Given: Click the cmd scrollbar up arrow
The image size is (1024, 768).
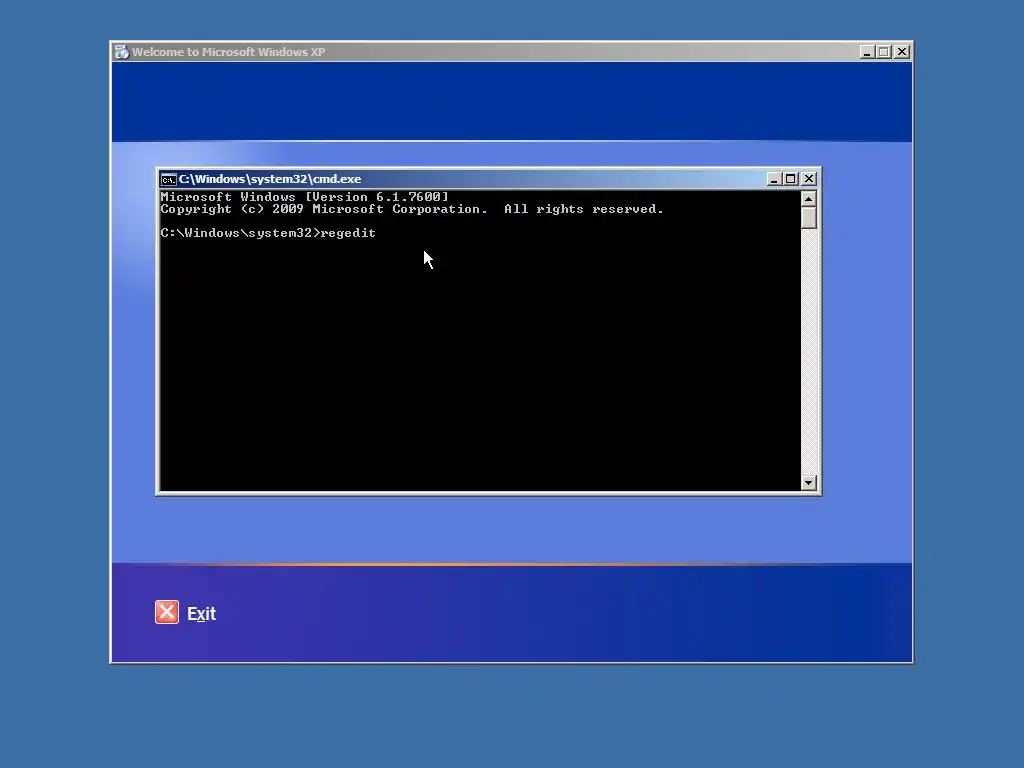Looking at the screenshot, I should (808, 199).
